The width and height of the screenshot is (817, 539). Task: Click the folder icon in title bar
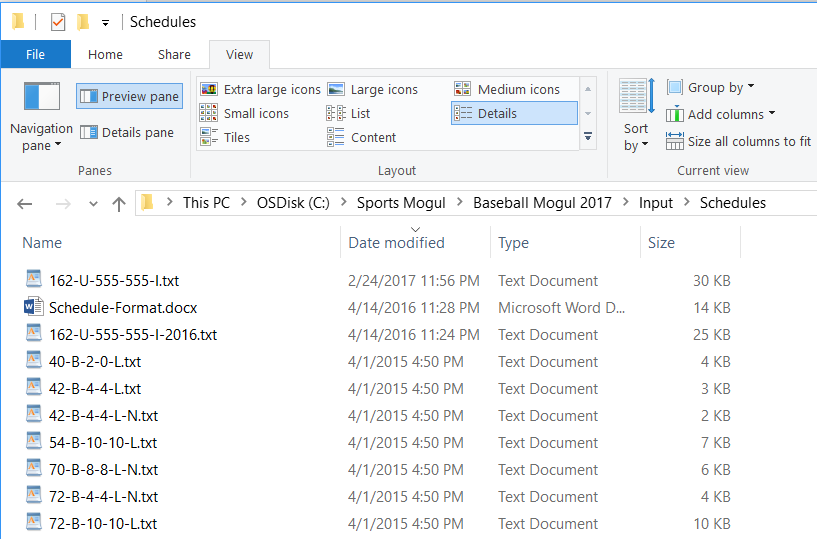click(18, 21)
